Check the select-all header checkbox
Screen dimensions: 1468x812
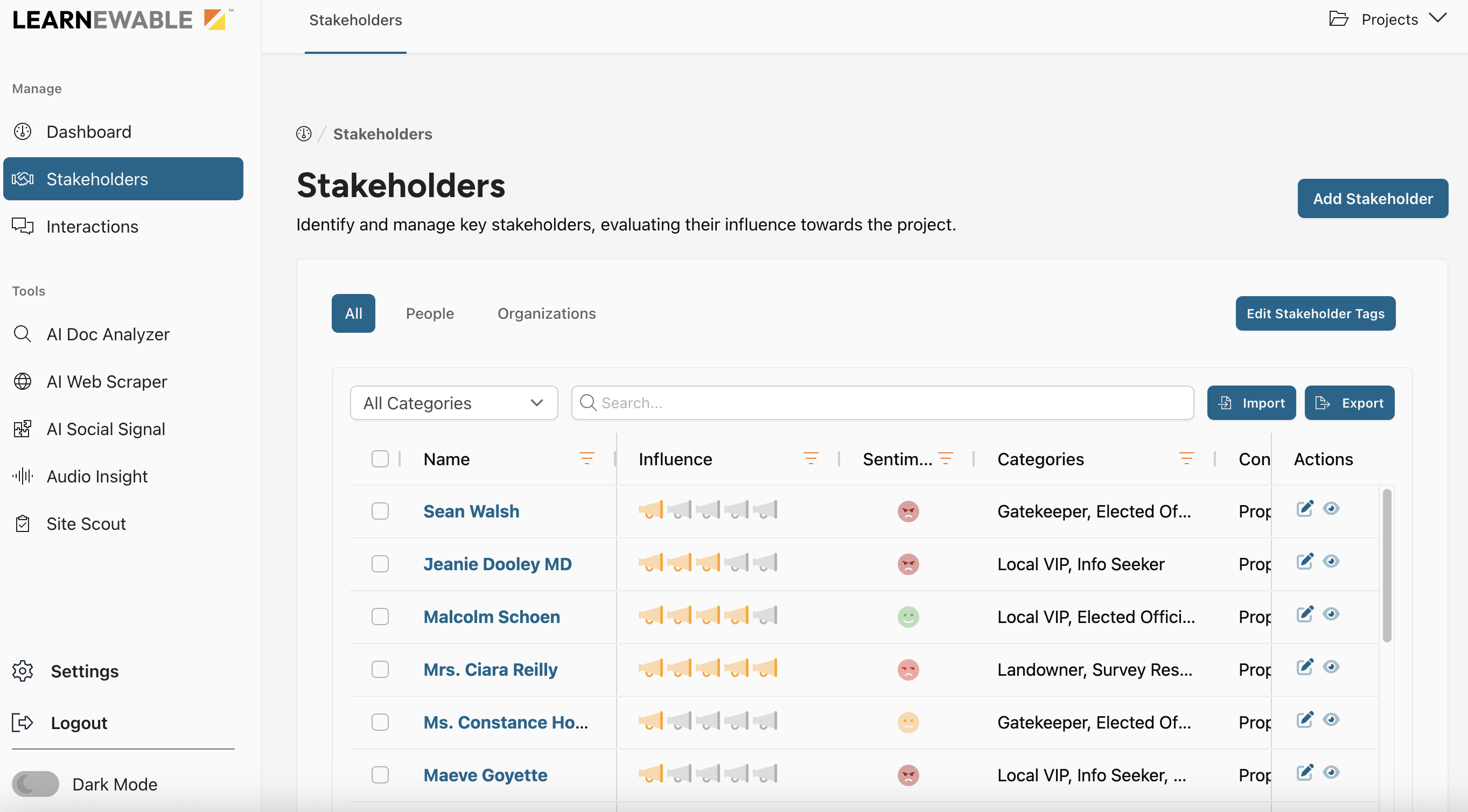pos(380,459)
